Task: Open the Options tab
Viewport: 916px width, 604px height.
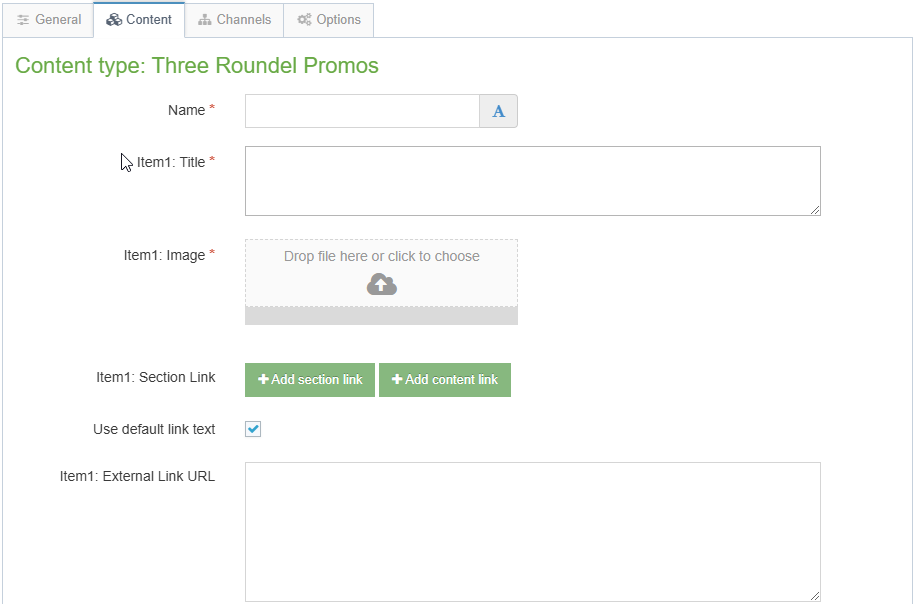Action: click(328, 19)
